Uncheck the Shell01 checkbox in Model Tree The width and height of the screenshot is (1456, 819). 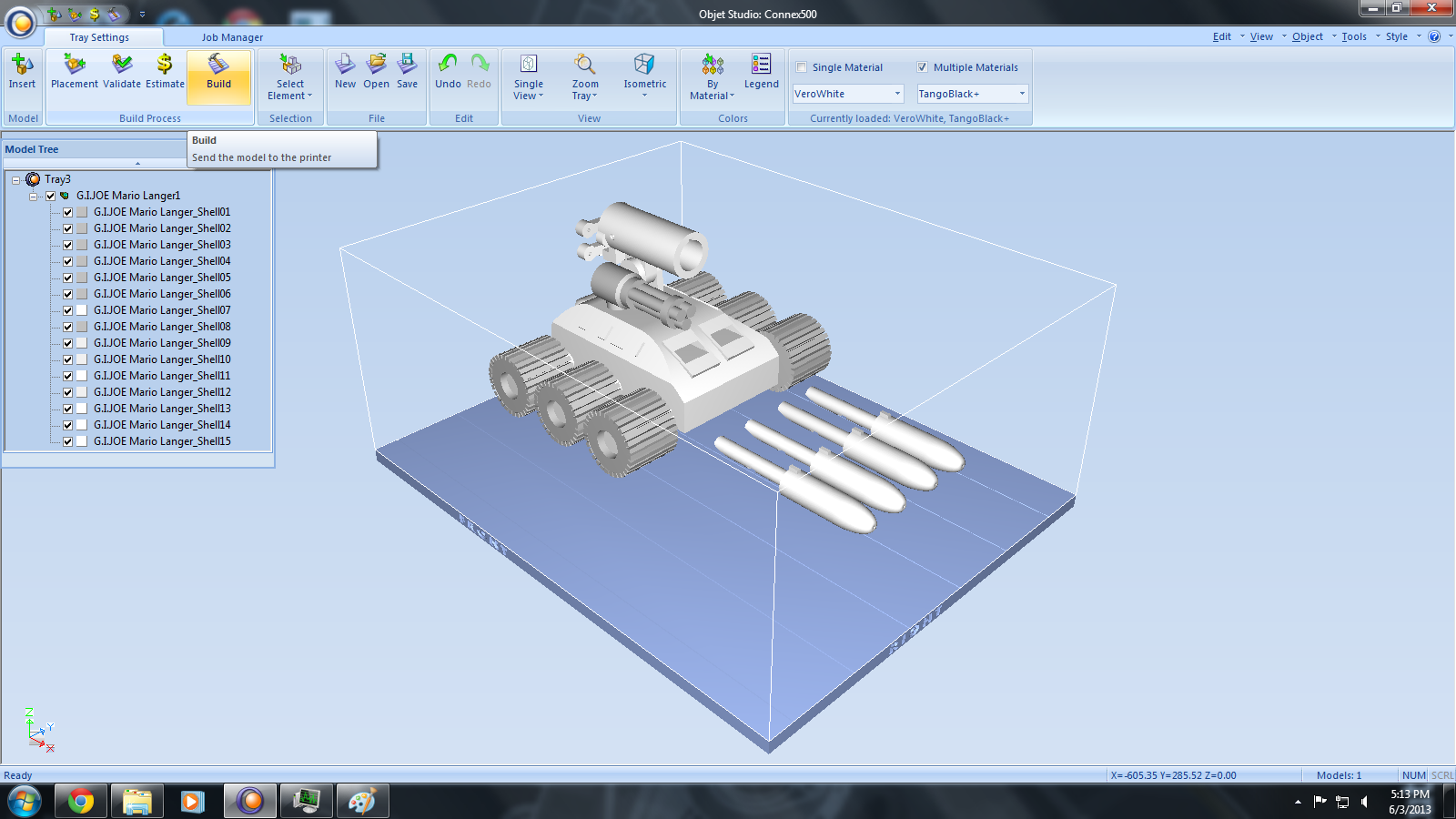(67, 212)
